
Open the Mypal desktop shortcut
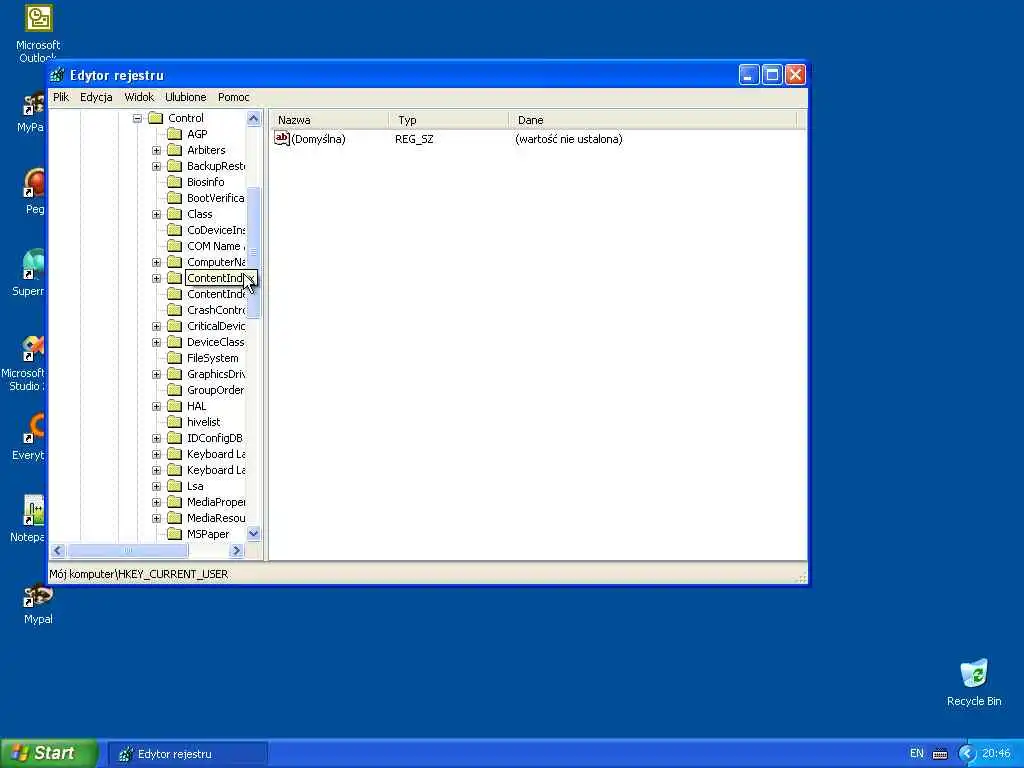pyautogui.click(x=38, y=604)
